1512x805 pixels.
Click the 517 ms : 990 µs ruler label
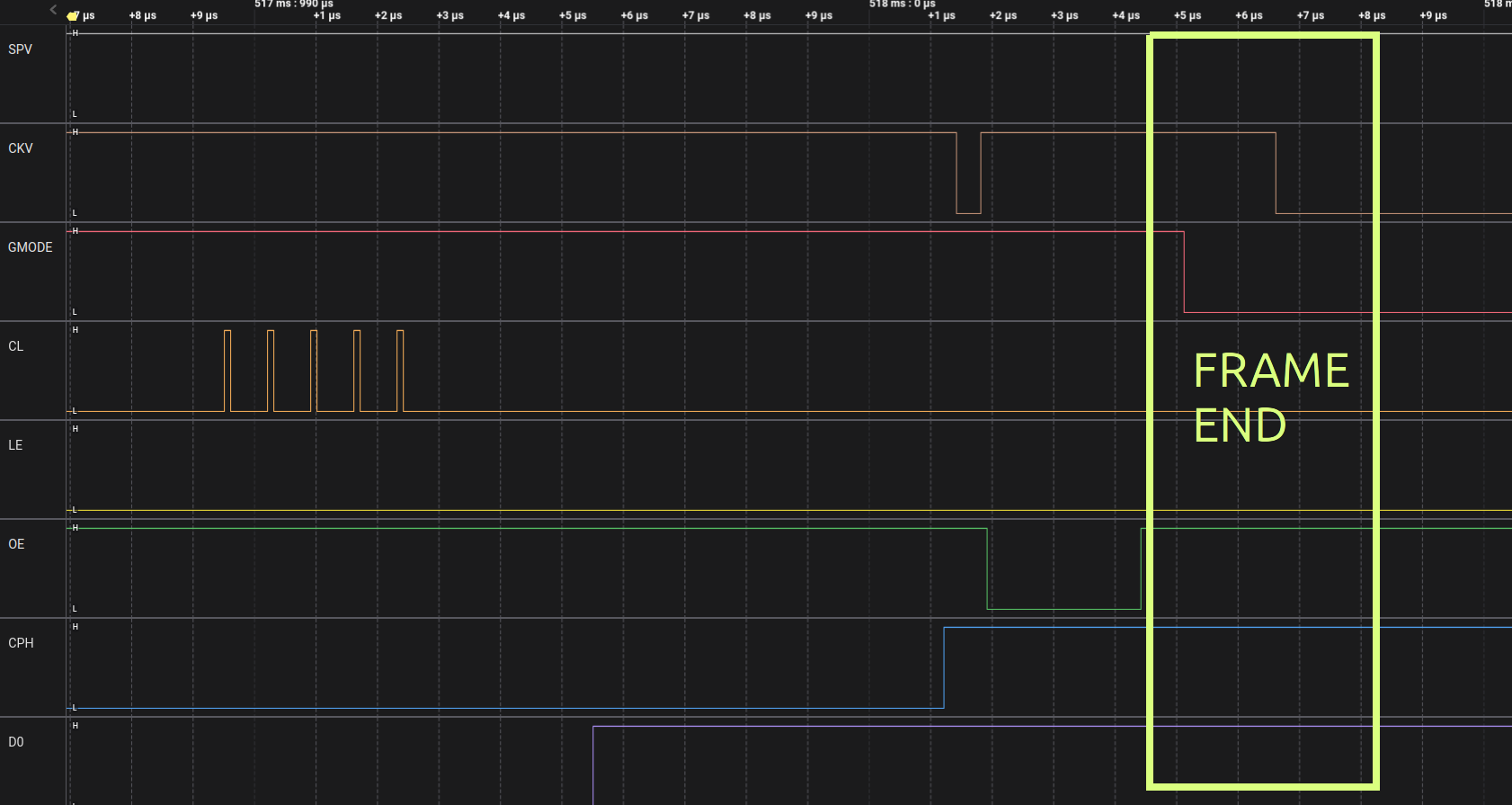point(294,4)
